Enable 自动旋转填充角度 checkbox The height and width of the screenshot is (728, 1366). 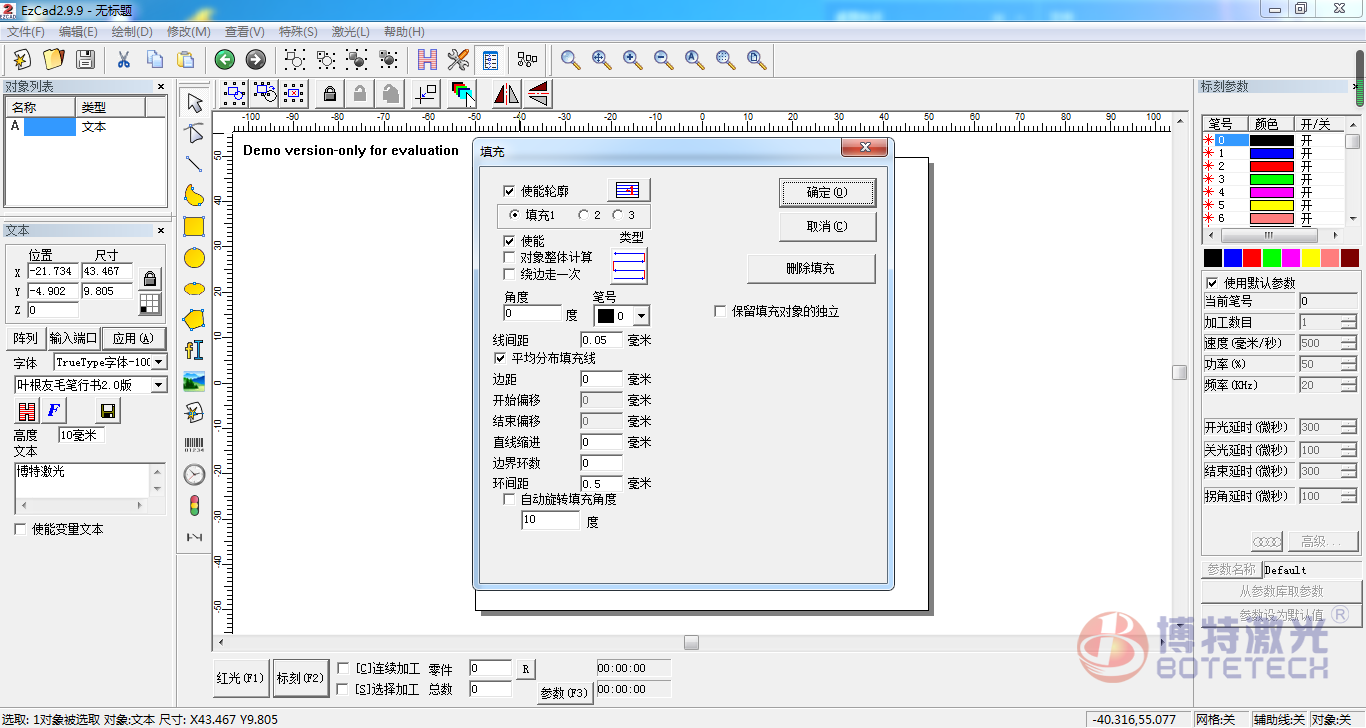coord(509,499)
